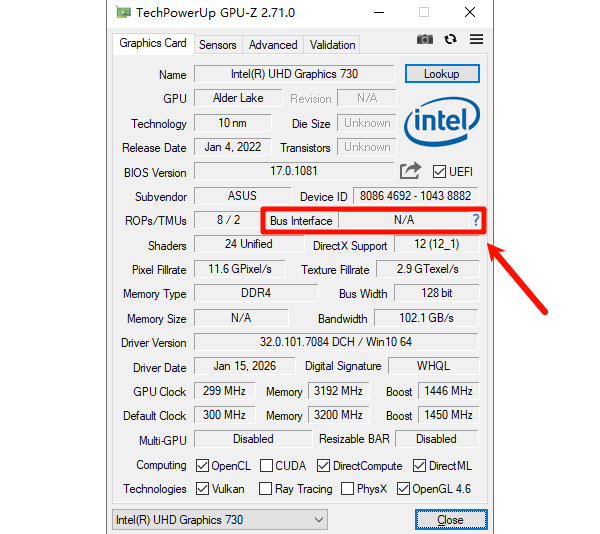
Task: Take a screenshot with the camera icon
Action: tap(425, 39)
